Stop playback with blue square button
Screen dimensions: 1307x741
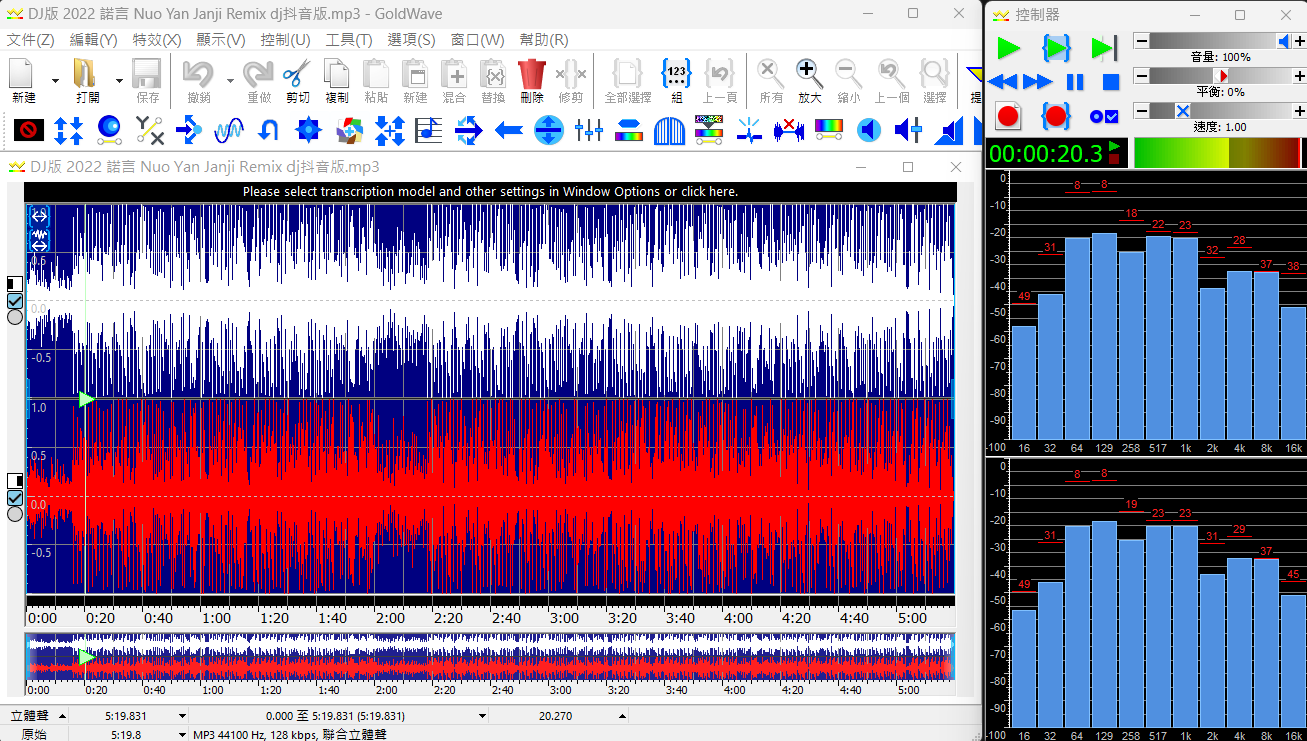(x=1110, y=82)
